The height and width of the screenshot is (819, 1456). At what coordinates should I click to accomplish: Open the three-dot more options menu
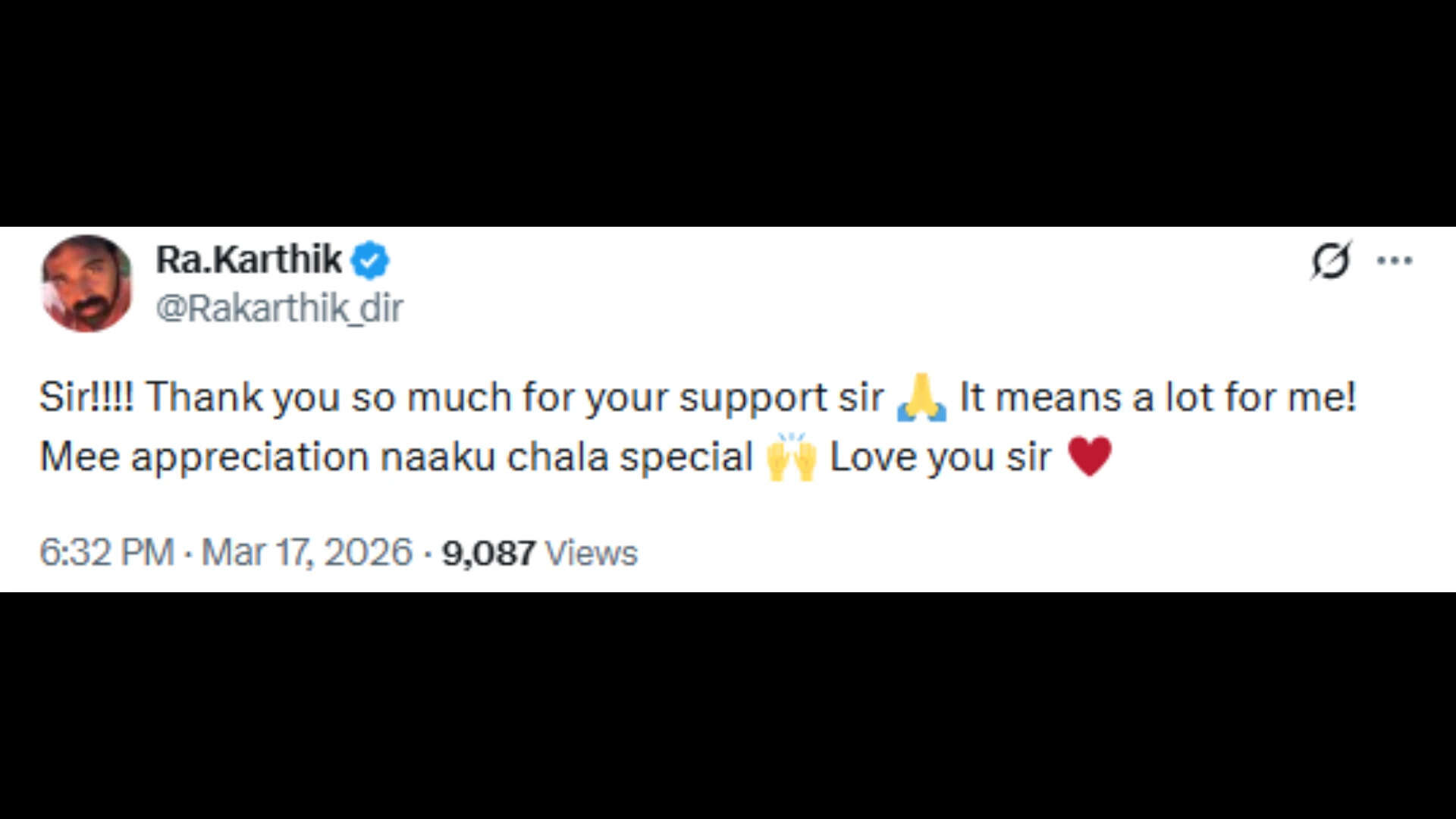coord(1395,261)
